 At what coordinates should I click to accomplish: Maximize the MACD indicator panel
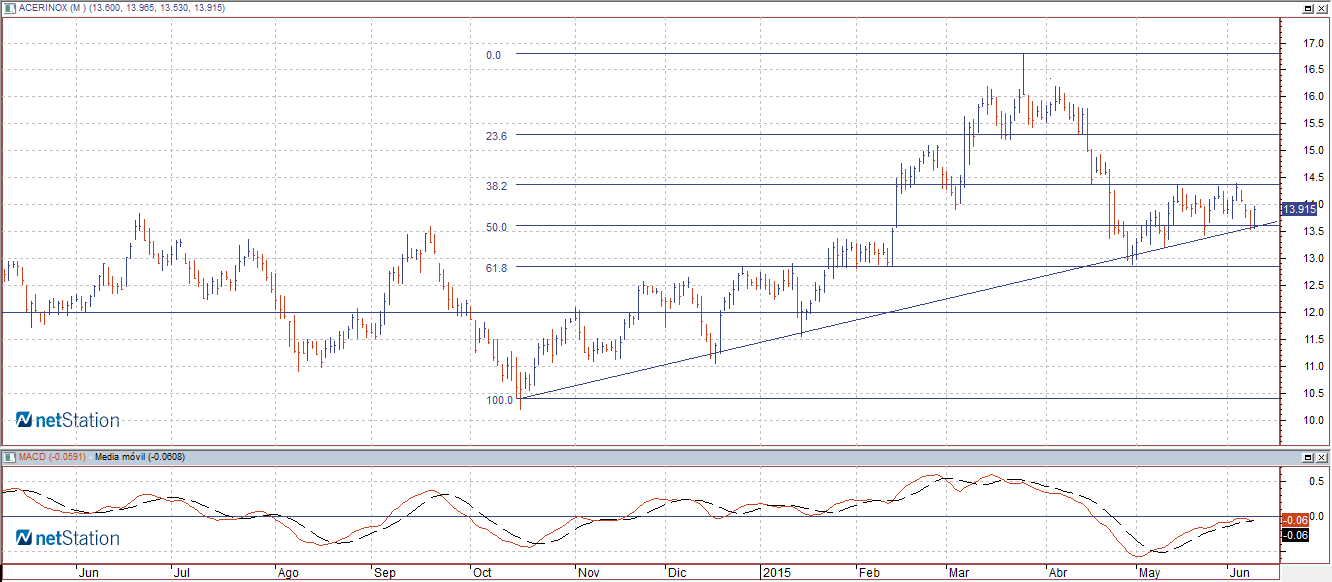(x=1308, y=456)
